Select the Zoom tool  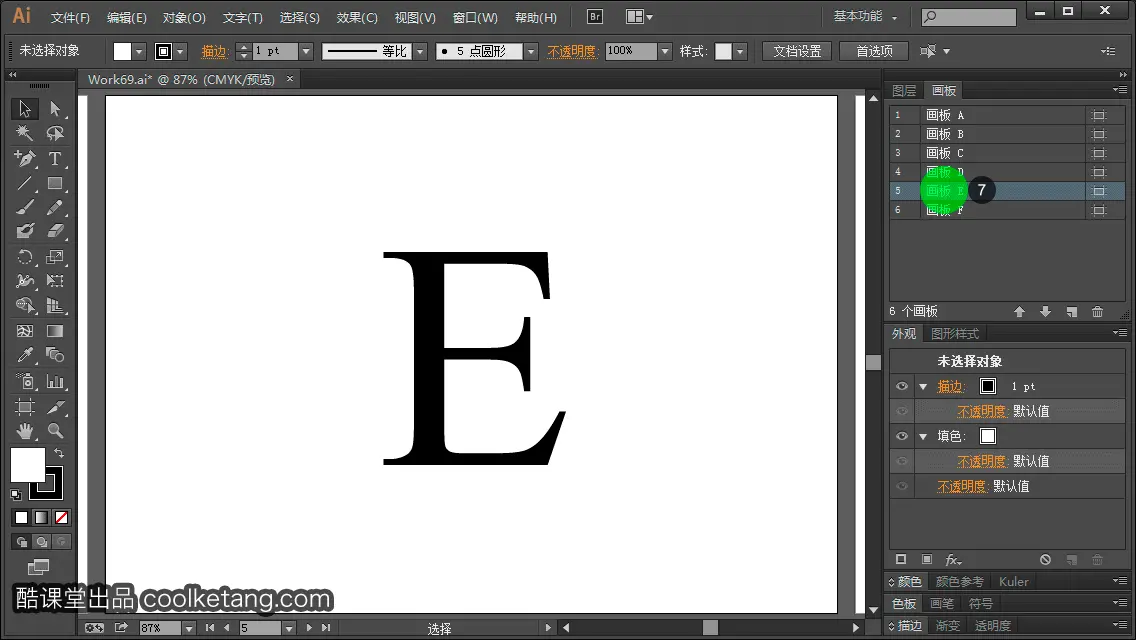point(55,431)
